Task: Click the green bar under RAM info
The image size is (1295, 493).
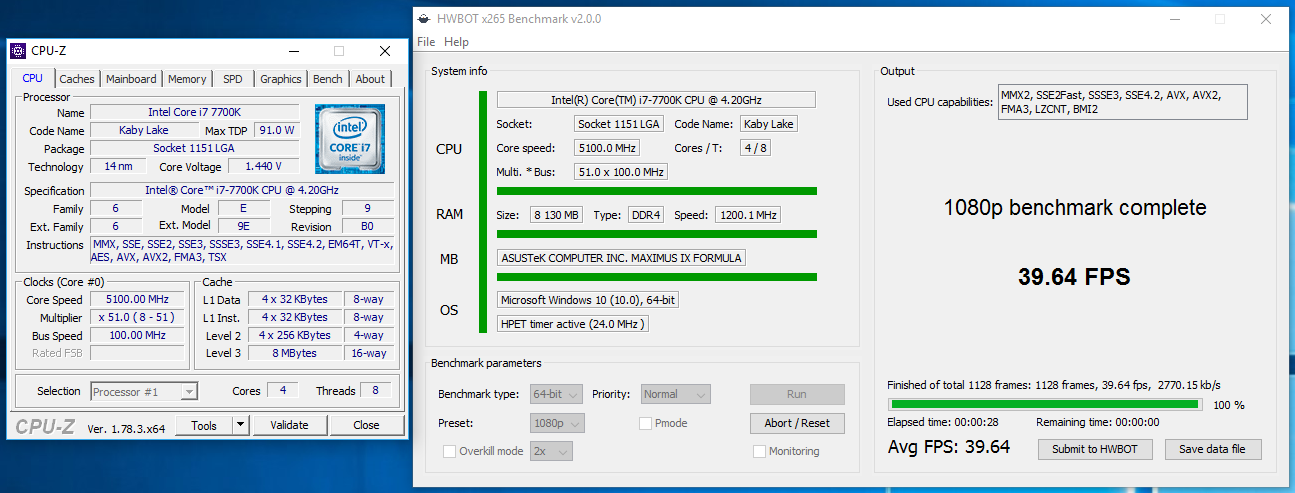Action: point(657,234)
